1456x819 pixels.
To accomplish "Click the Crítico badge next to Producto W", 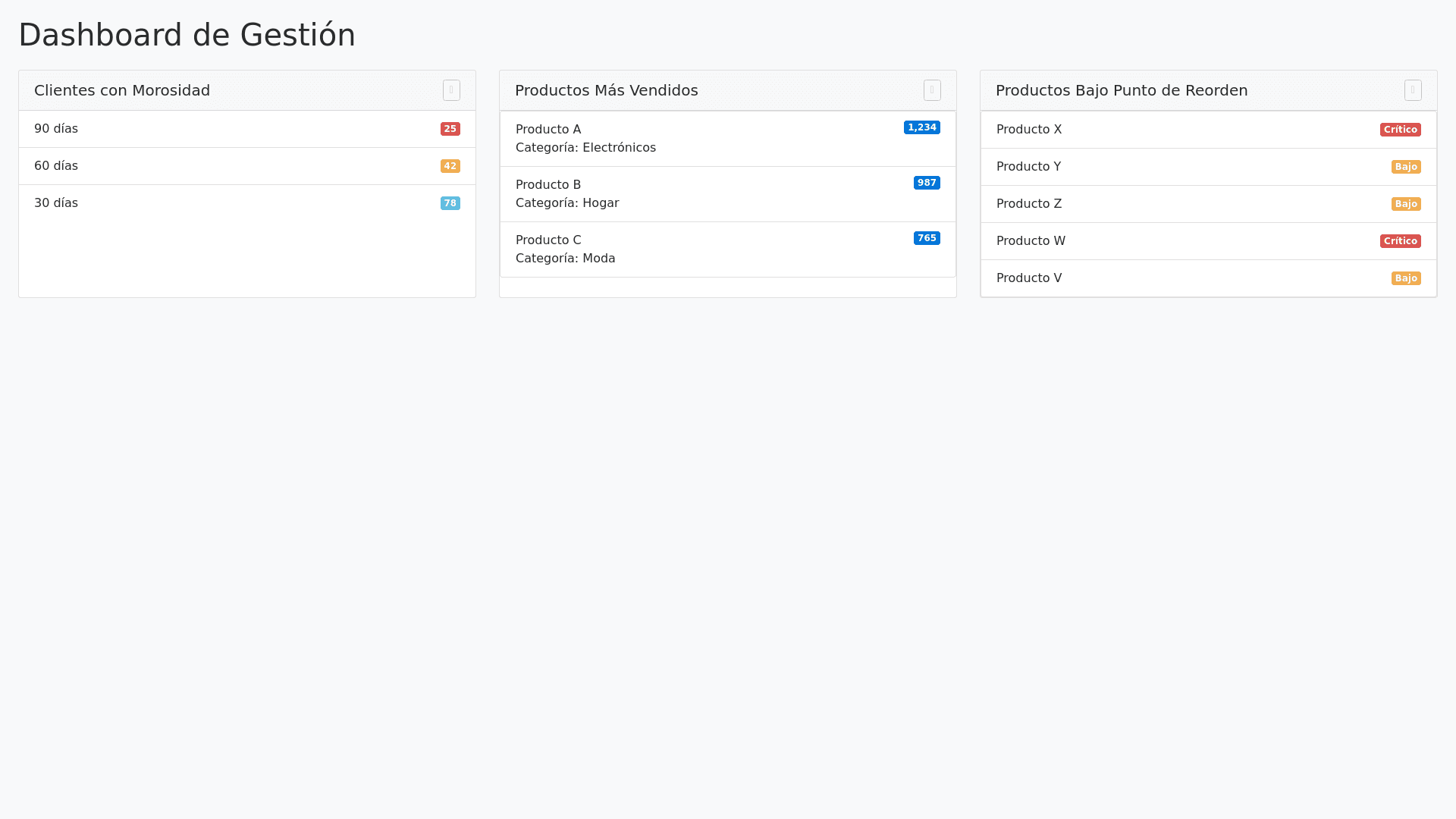I will coord(1400,241).
